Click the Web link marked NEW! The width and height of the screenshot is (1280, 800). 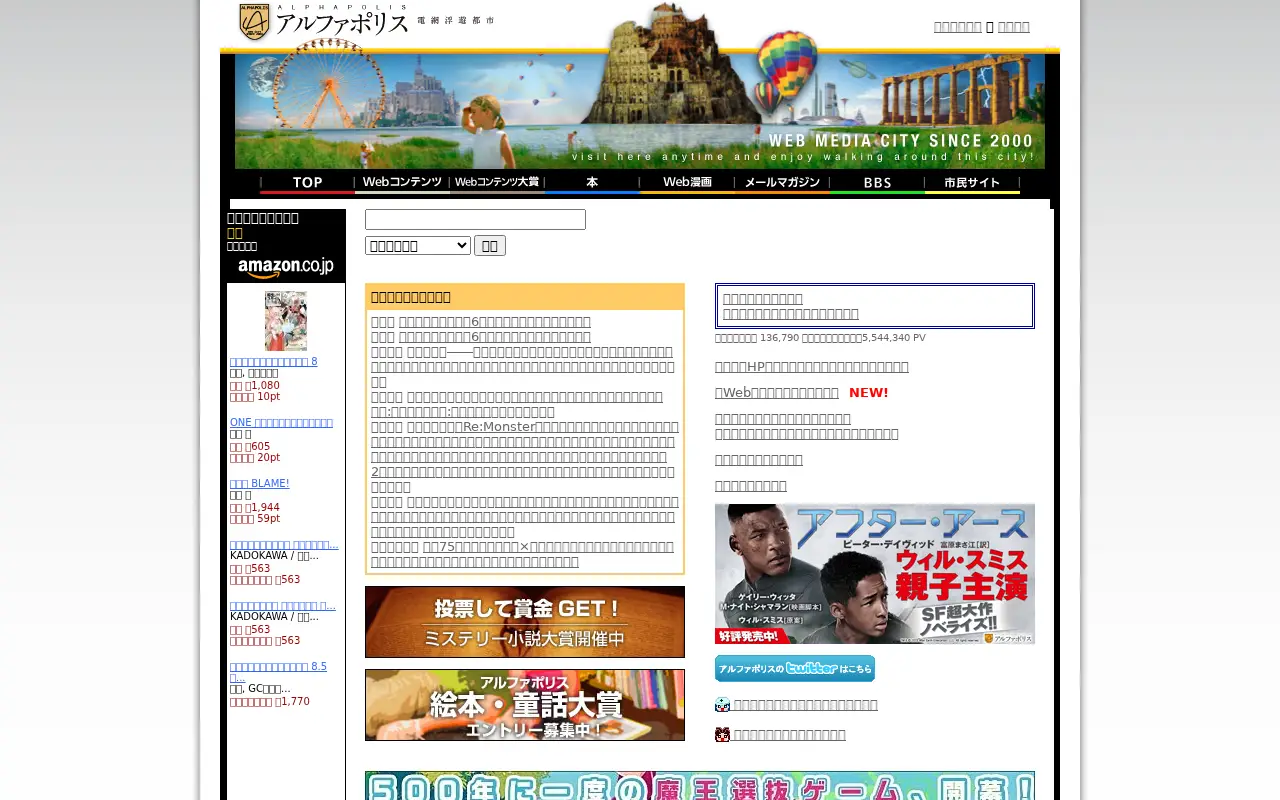click(777, 393)
